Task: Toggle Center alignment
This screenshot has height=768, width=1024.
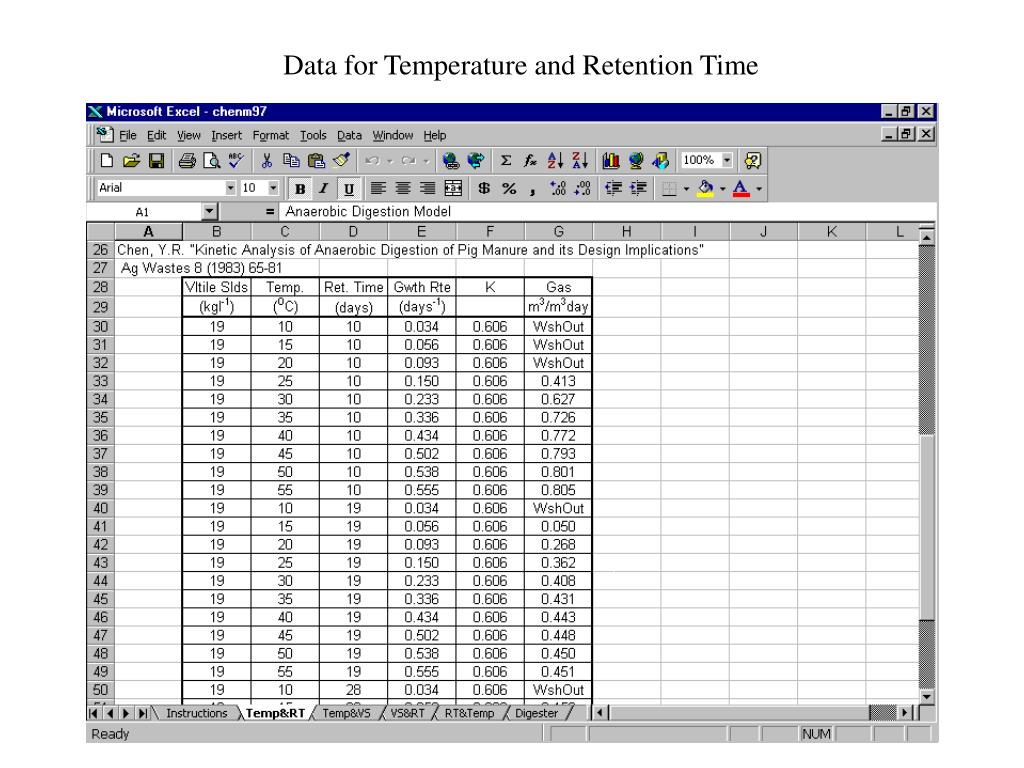Action: pos(403,189)
